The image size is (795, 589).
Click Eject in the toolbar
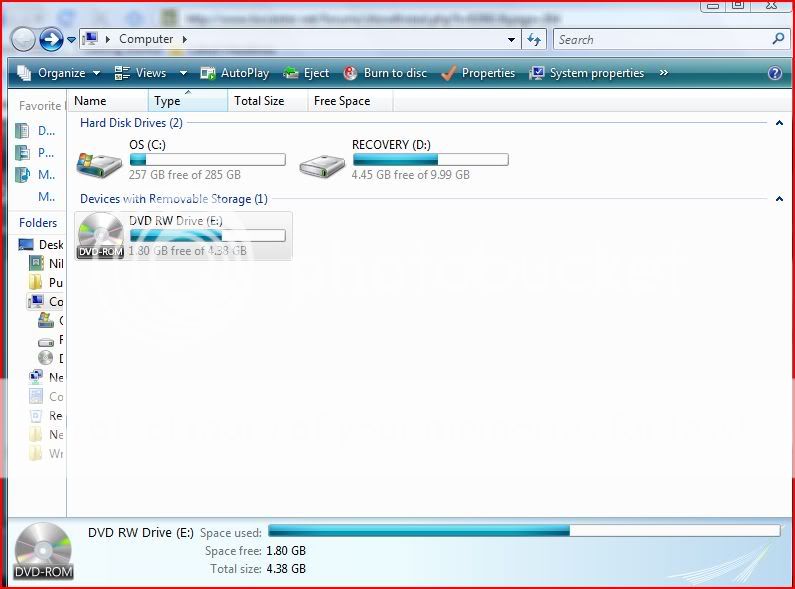point(306,73)
